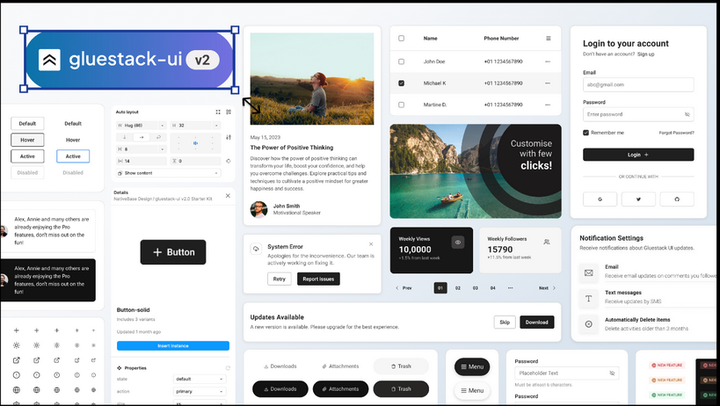Viewport: 720px width, 406px height.
Task: Close the Details panel with its X
Action: pos(228,196)
